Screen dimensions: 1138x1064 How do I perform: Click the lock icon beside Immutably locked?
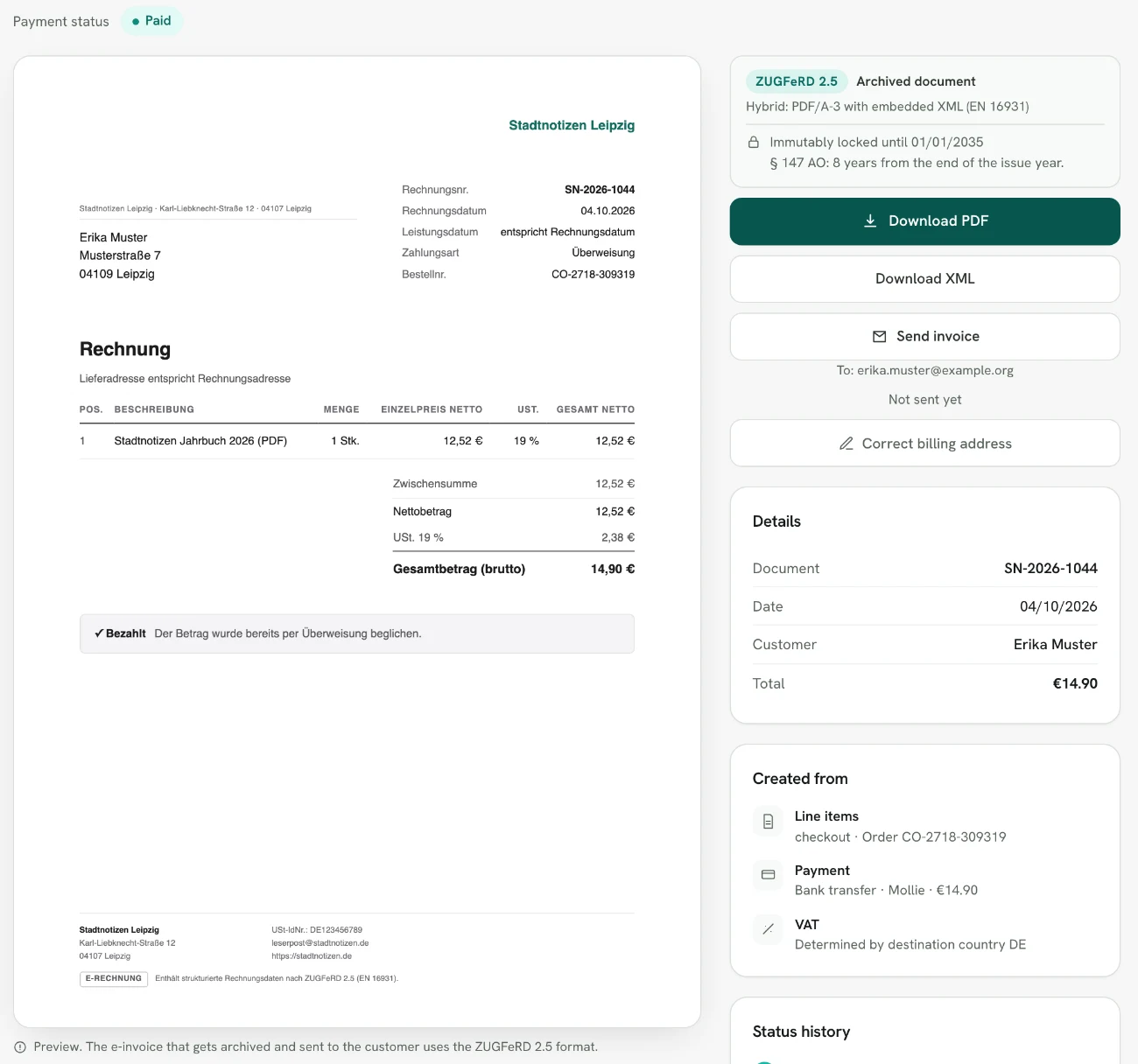pyautogui.click(x=753, y=142)
